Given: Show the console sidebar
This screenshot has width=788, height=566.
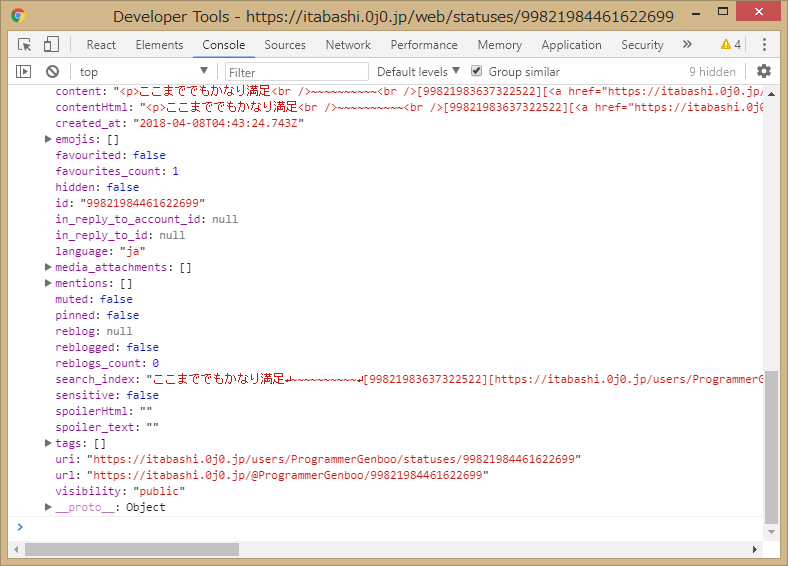Looking at the screenshot, I should point(24,72).
